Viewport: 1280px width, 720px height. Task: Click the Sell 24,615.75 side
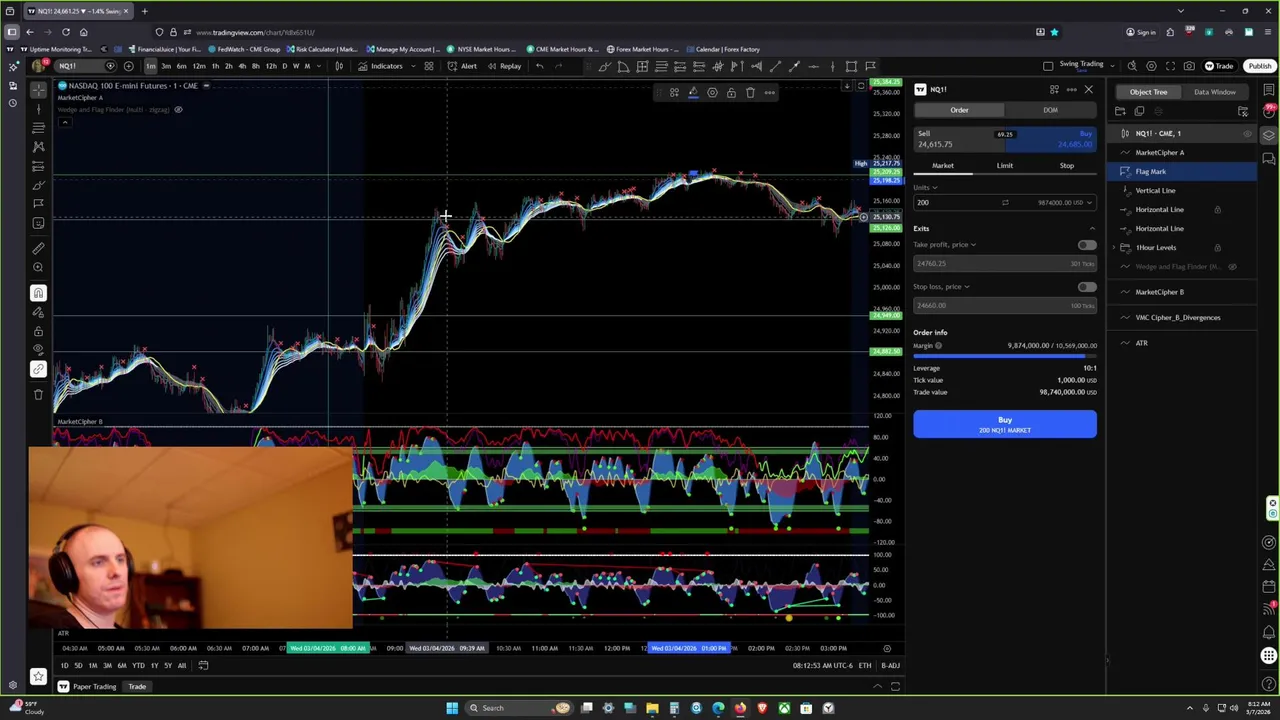tap(958, 139)
